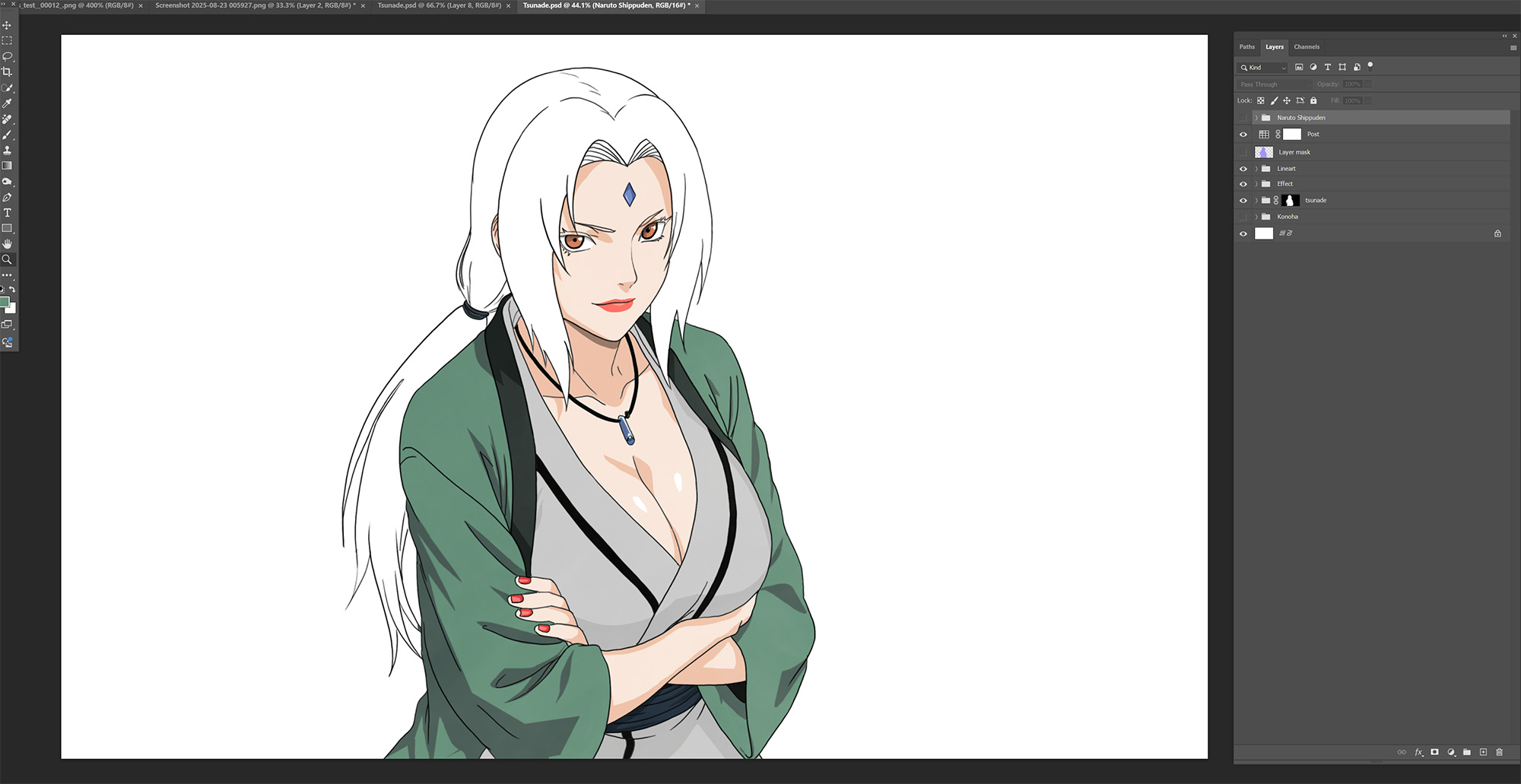Expand the Effect group

(1256, 184)
